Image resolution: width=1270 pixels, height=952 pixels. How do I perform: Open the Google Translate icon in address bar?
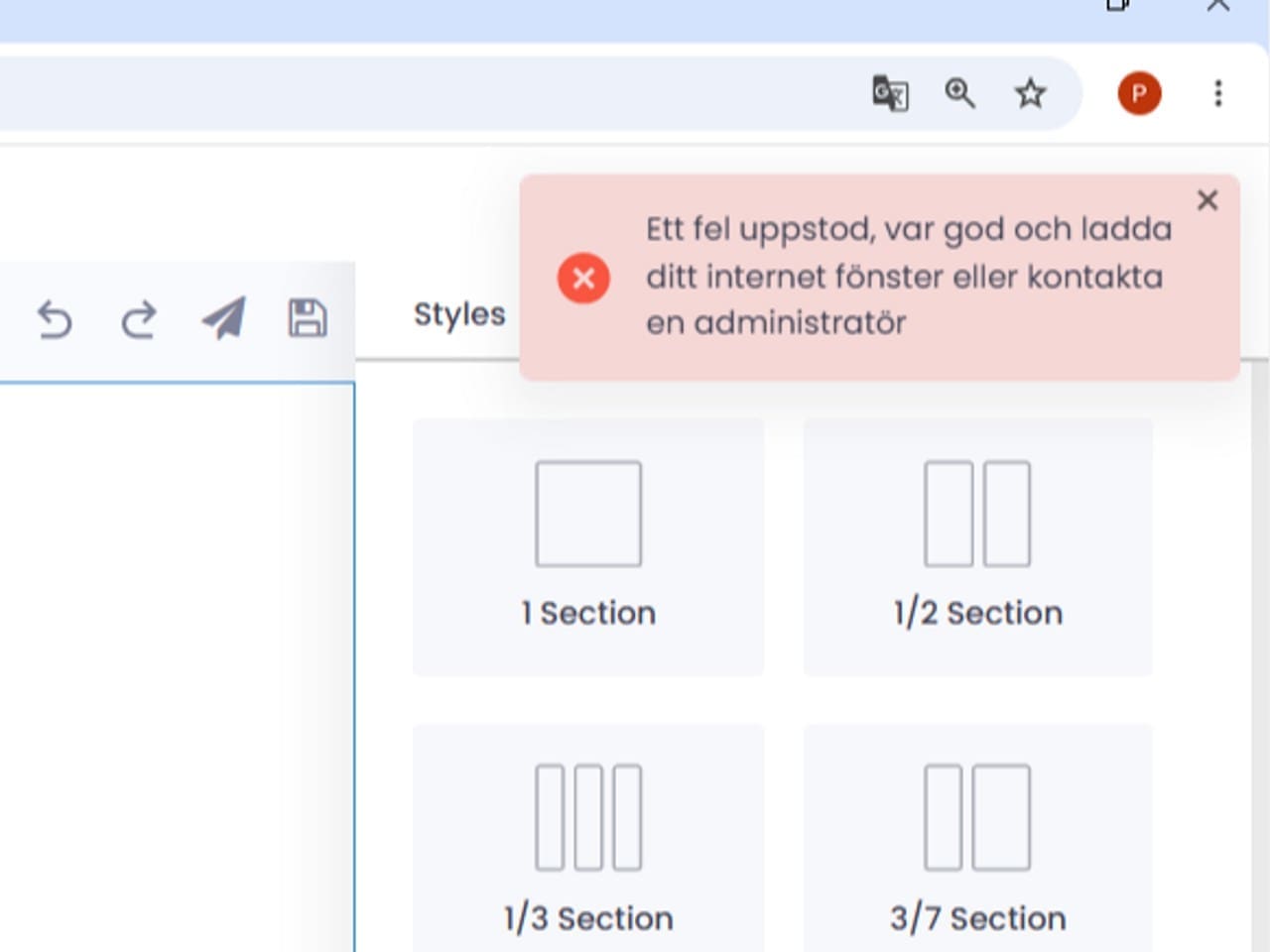(890, 93)
